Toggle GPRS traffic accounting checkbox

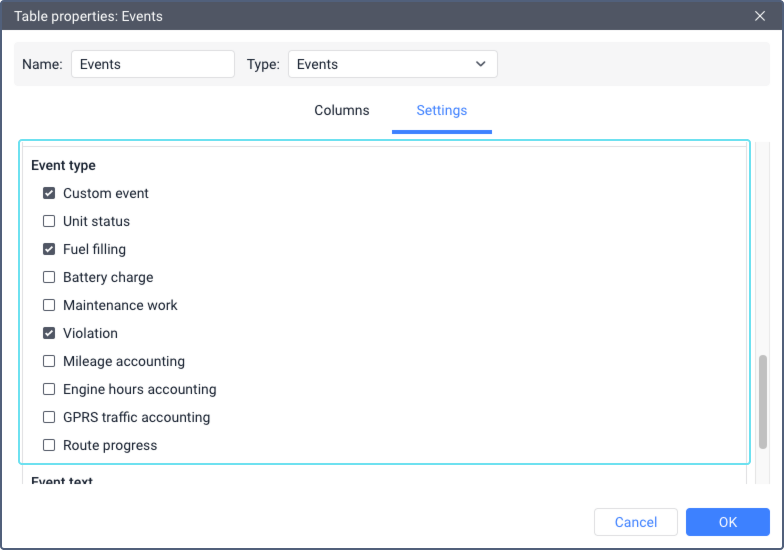click(x=49, y=417)
